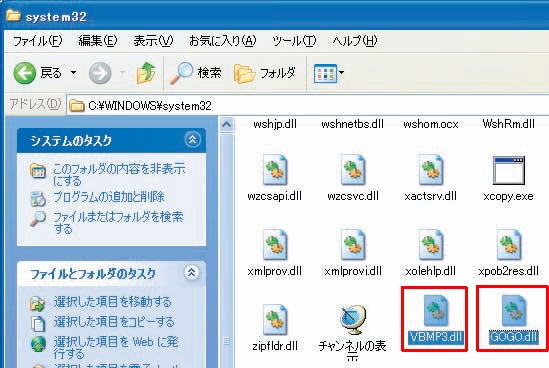Select the highlighted GOGO.dll file icon
The image size is (549, 368).
514,311
